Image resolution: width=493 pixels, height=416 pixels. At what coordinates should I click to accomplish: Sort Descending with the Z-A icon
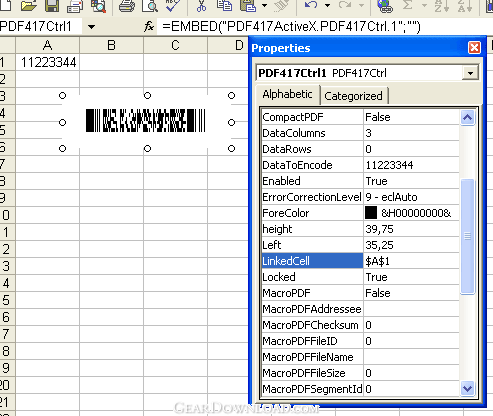pos(465,5)
